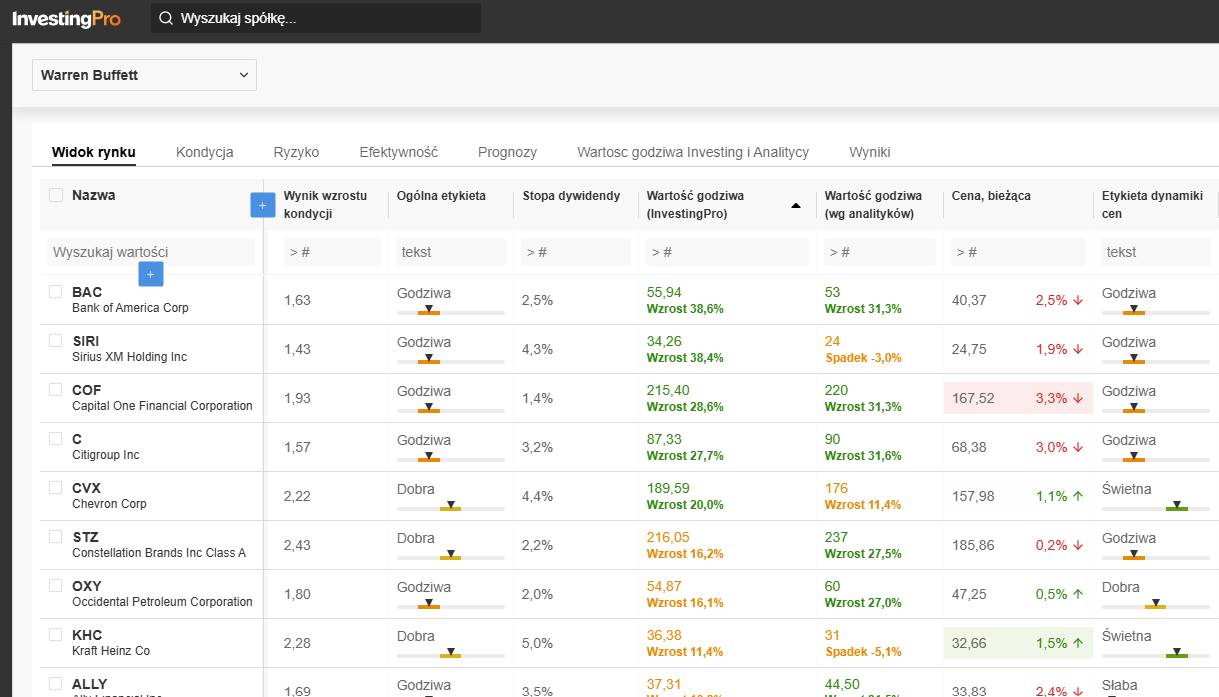Focus the Stopa dywidendy filter field
1219x697 pixels.
(x=575, y=252)
